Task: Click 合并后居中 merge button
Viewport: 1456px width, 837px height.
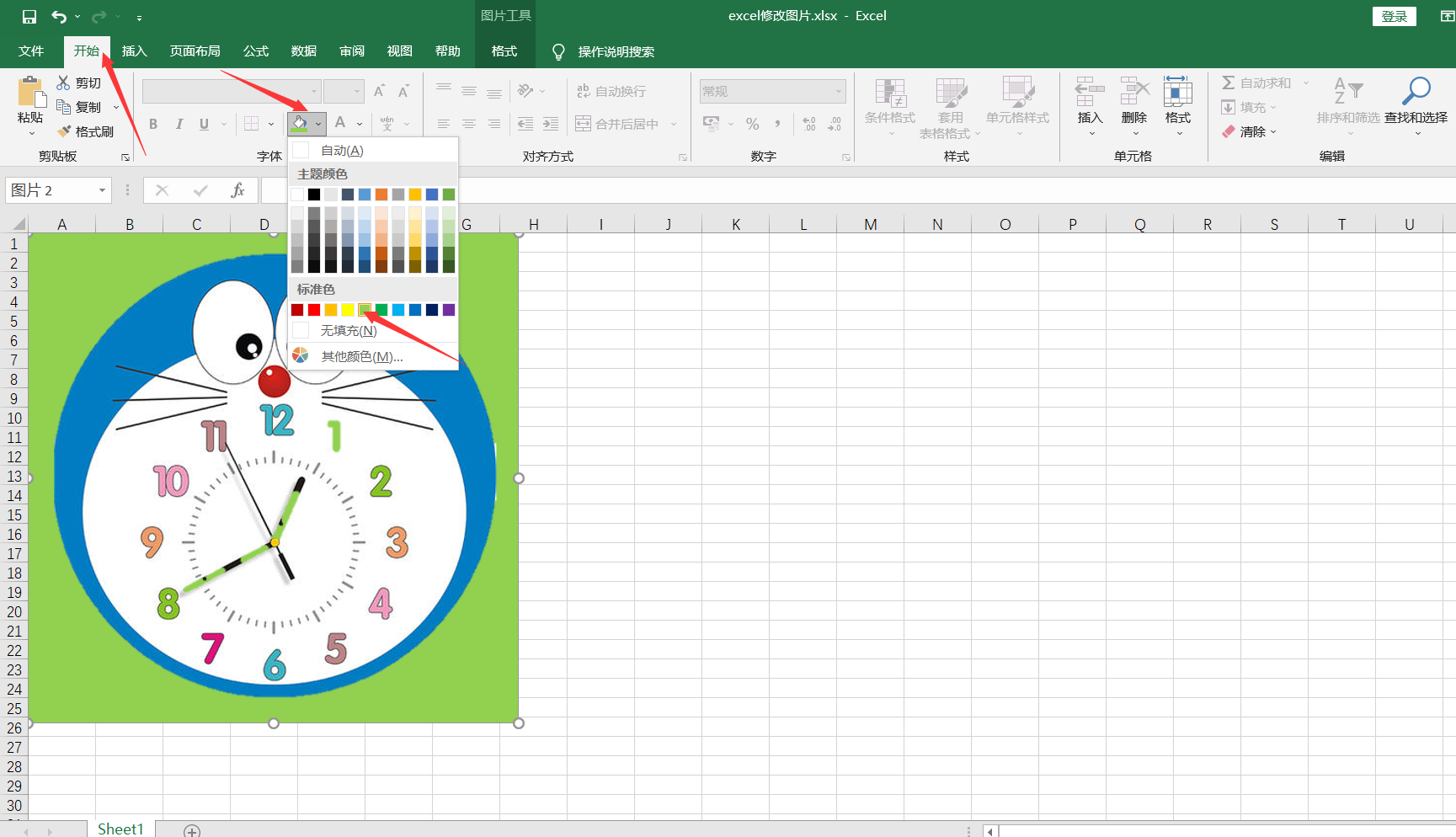Action: coord(617,124)
